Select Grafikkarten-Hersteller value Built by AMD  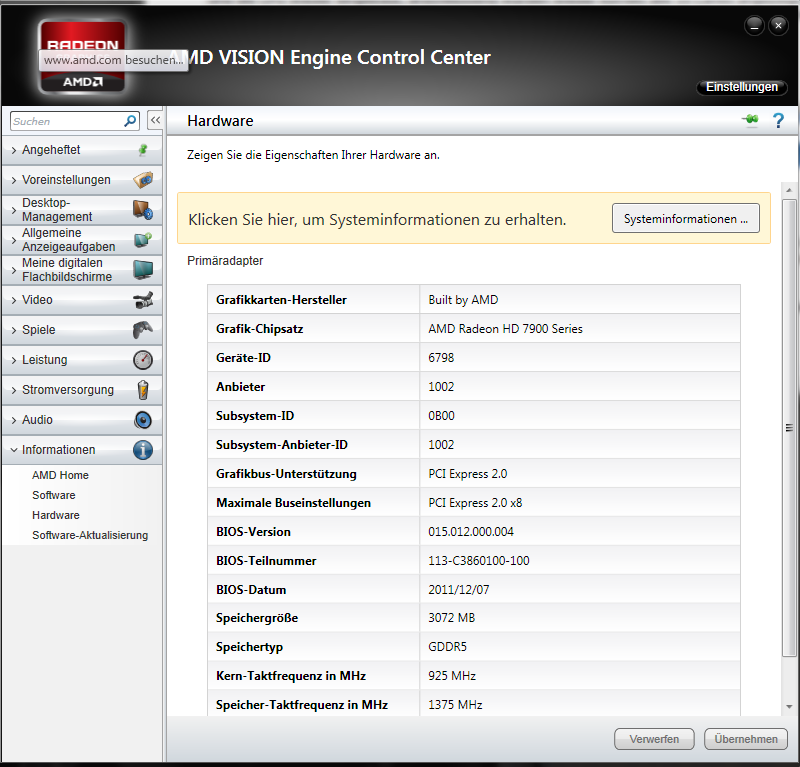(x=463, y=300)
